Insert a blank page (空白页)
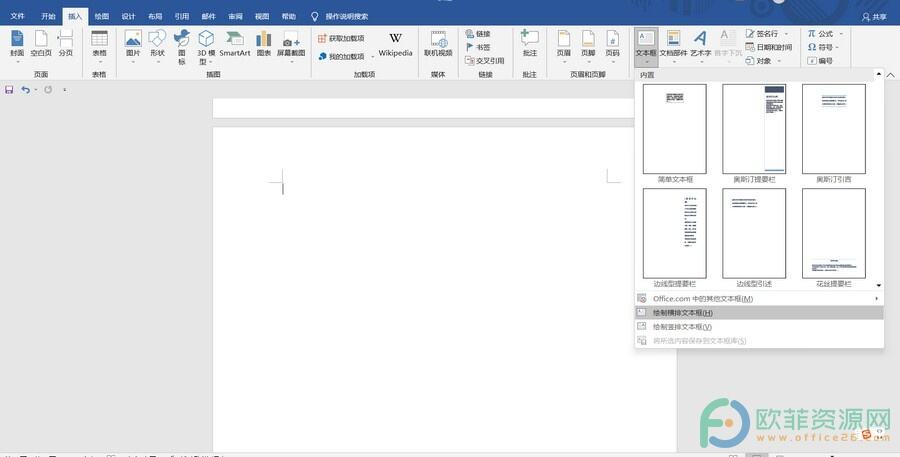Viewport: 900px width, 457px height. (x=41, y=45)
